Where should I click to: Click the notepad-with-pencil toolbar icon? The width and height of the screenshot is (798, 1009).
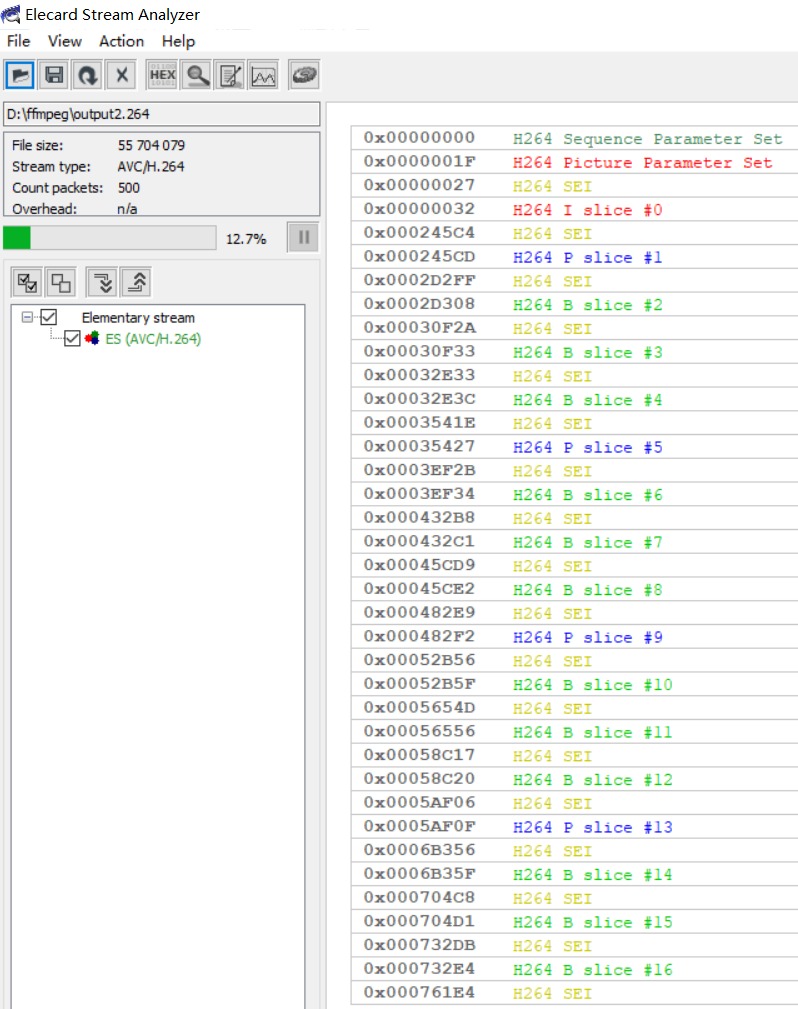pos(230,75)
